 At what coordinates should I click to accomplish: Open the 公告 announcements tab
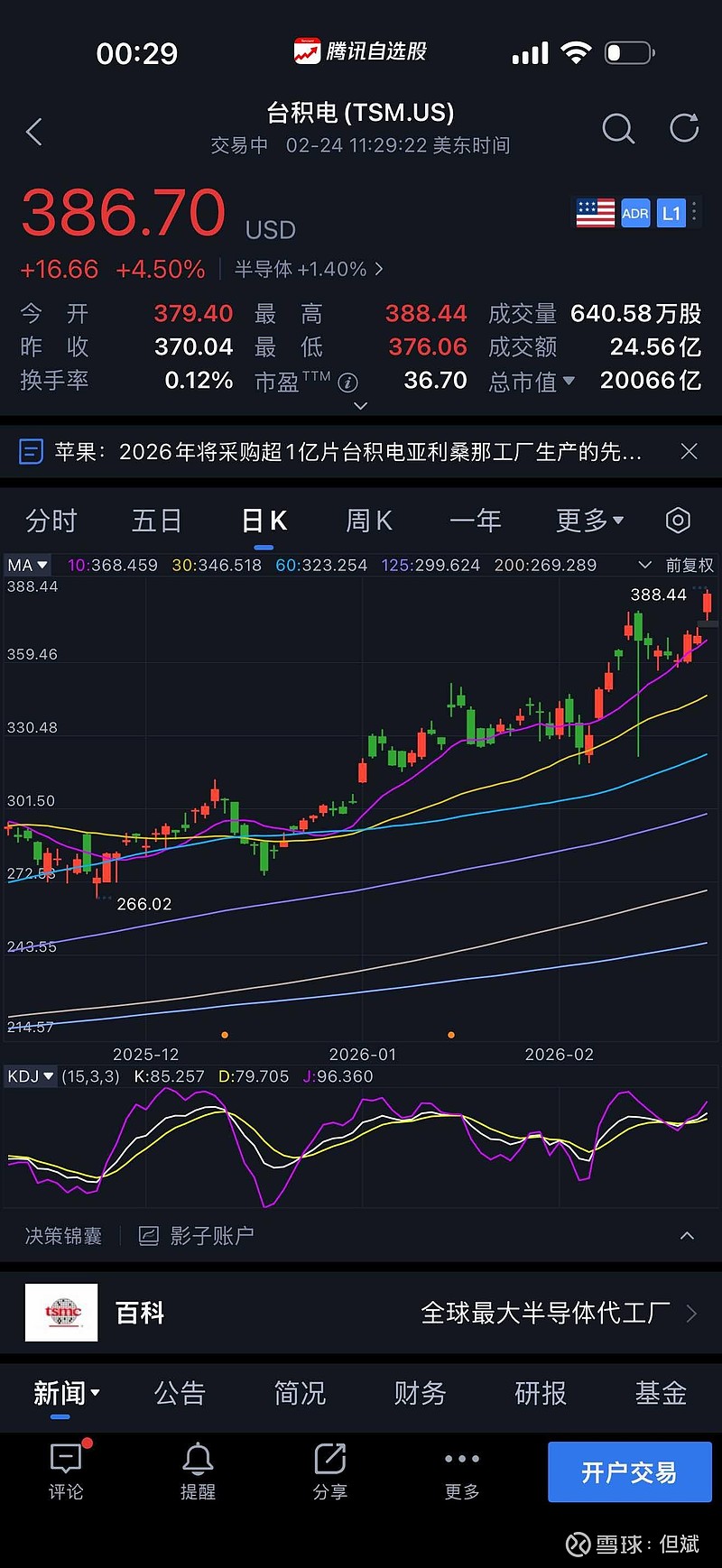180,1393
